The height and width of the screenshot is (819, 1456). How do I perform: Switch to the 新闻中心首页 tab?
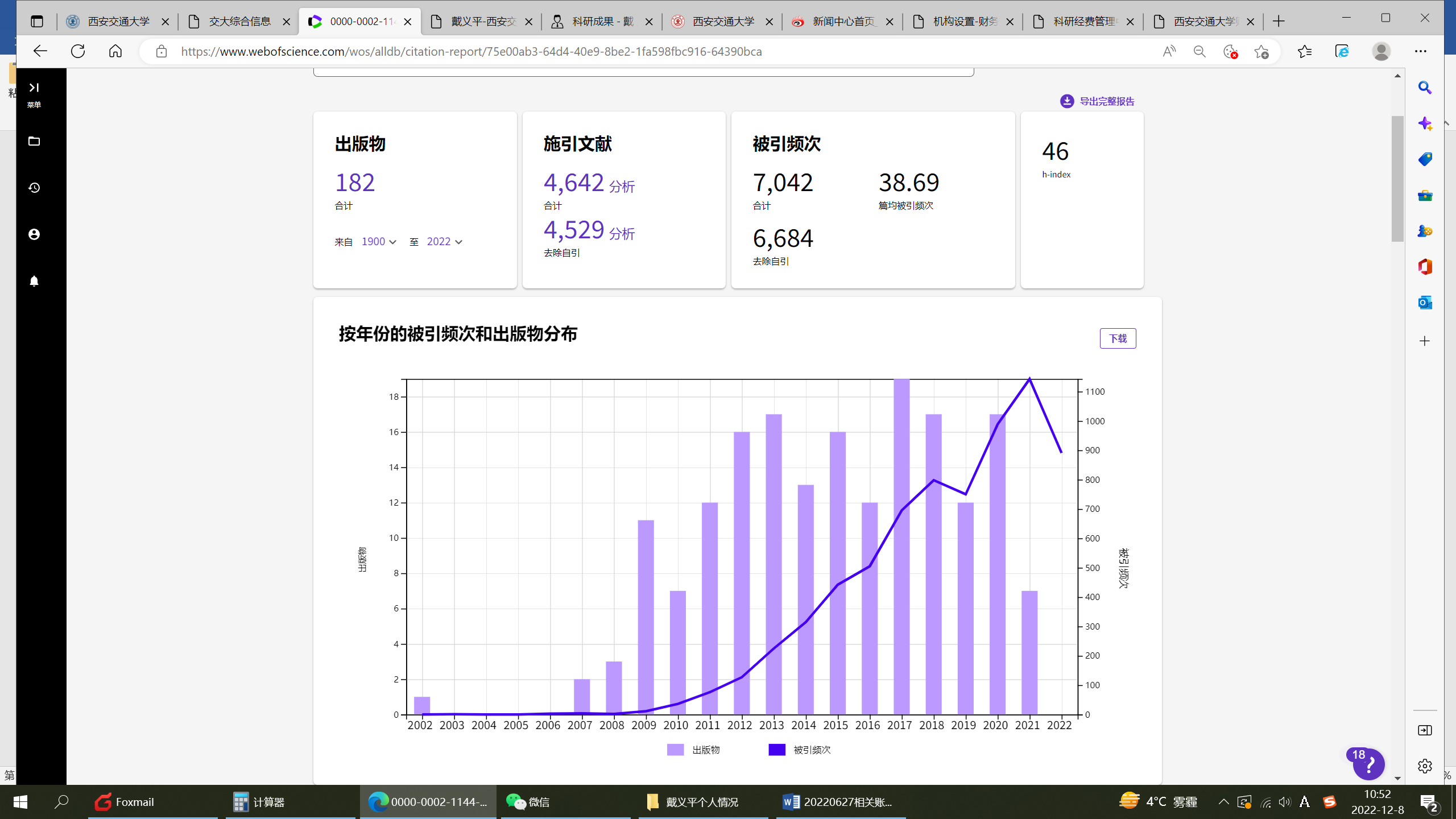coord(843,22)
